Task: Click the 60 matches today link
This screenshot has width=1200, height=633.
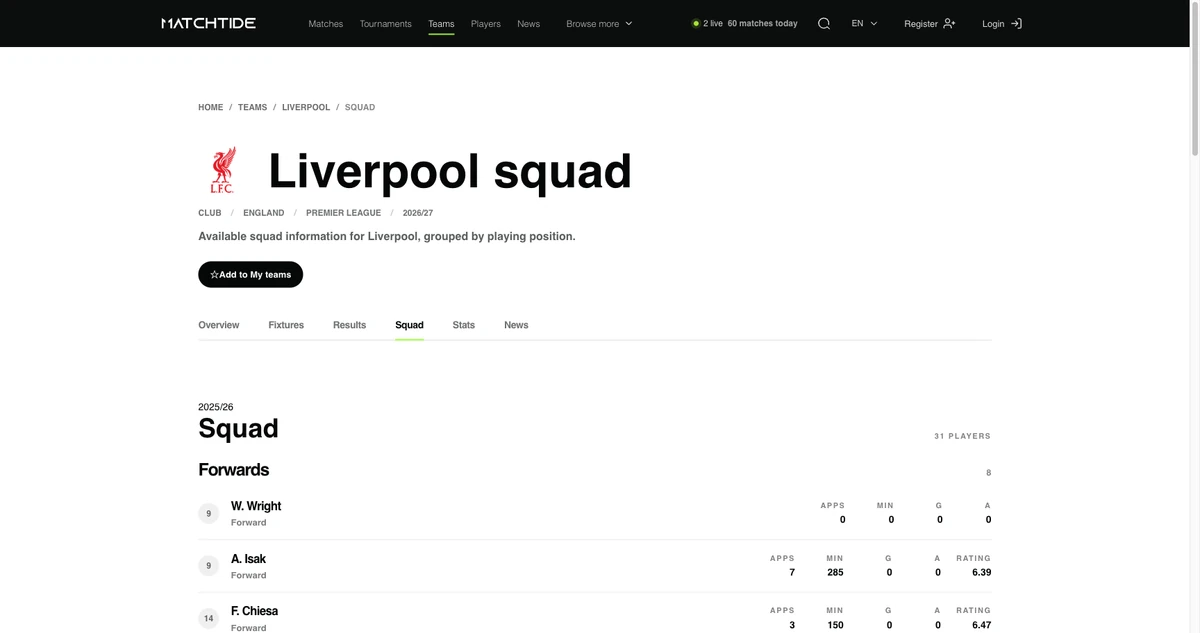Action: click(x=762, y=23)
